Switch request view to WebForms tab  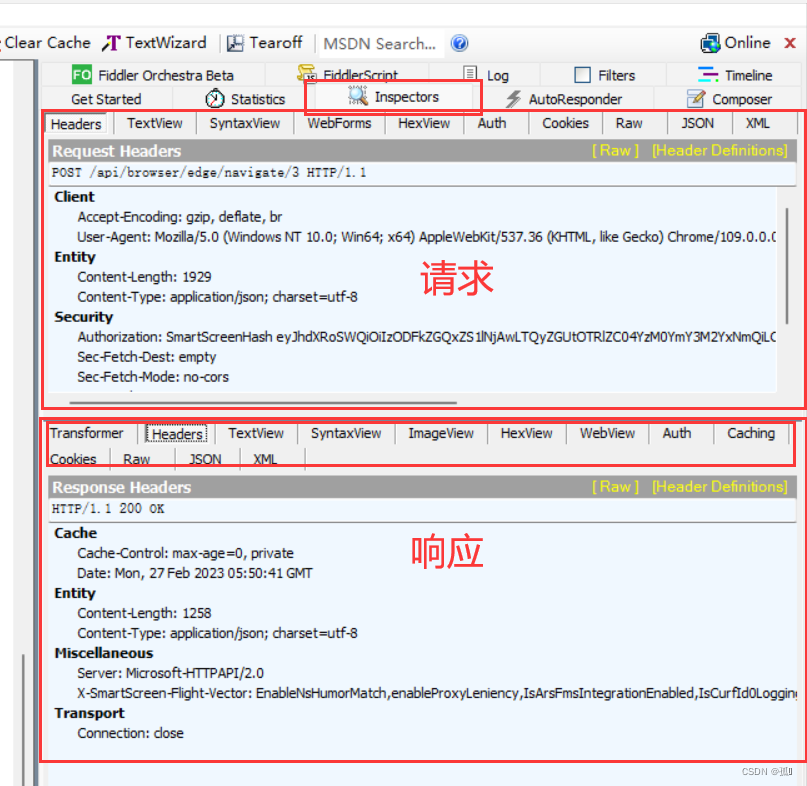[339, 122]
